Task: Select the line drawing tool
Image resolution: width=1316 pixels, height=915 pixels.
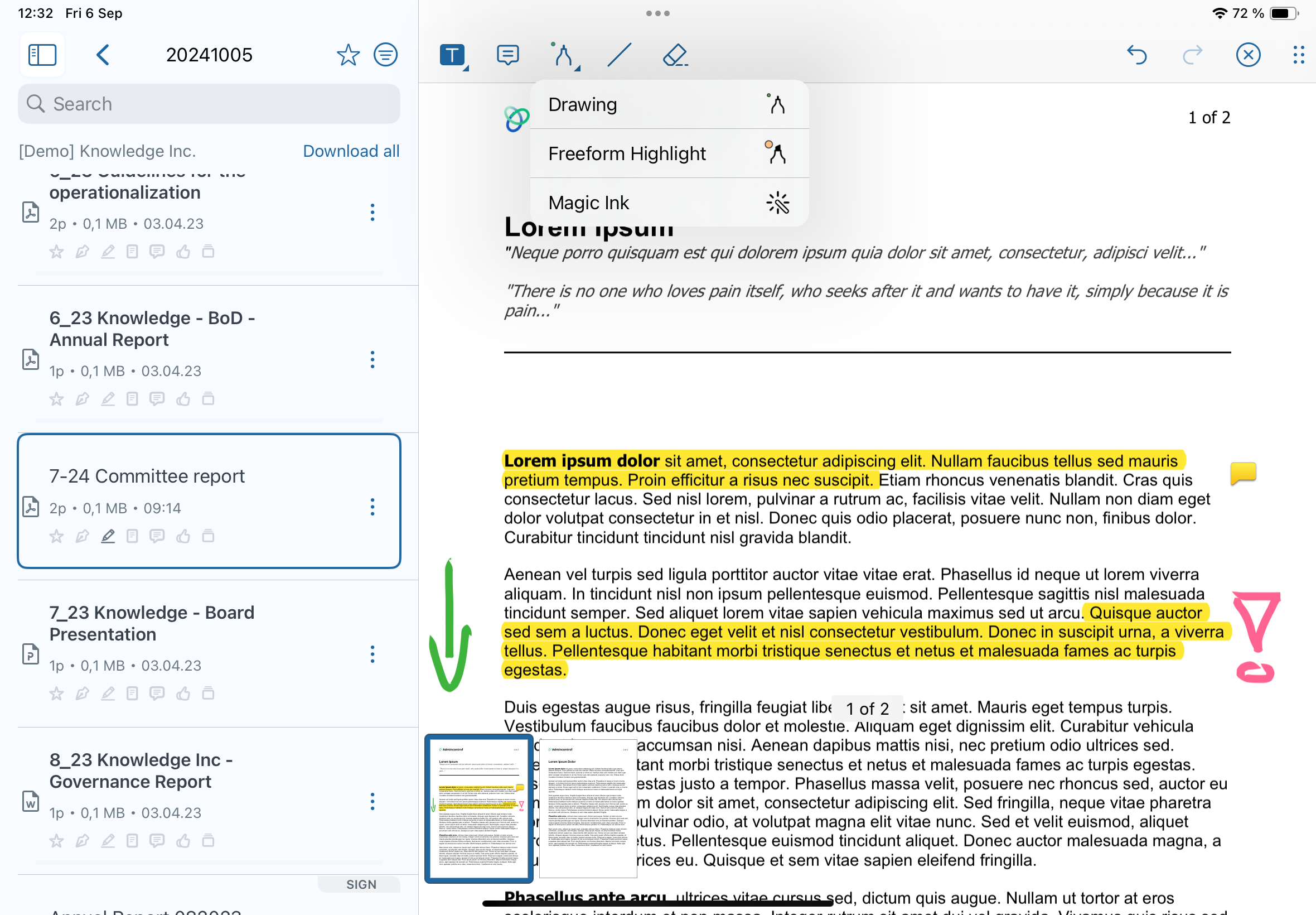Action: click(620, 56)
